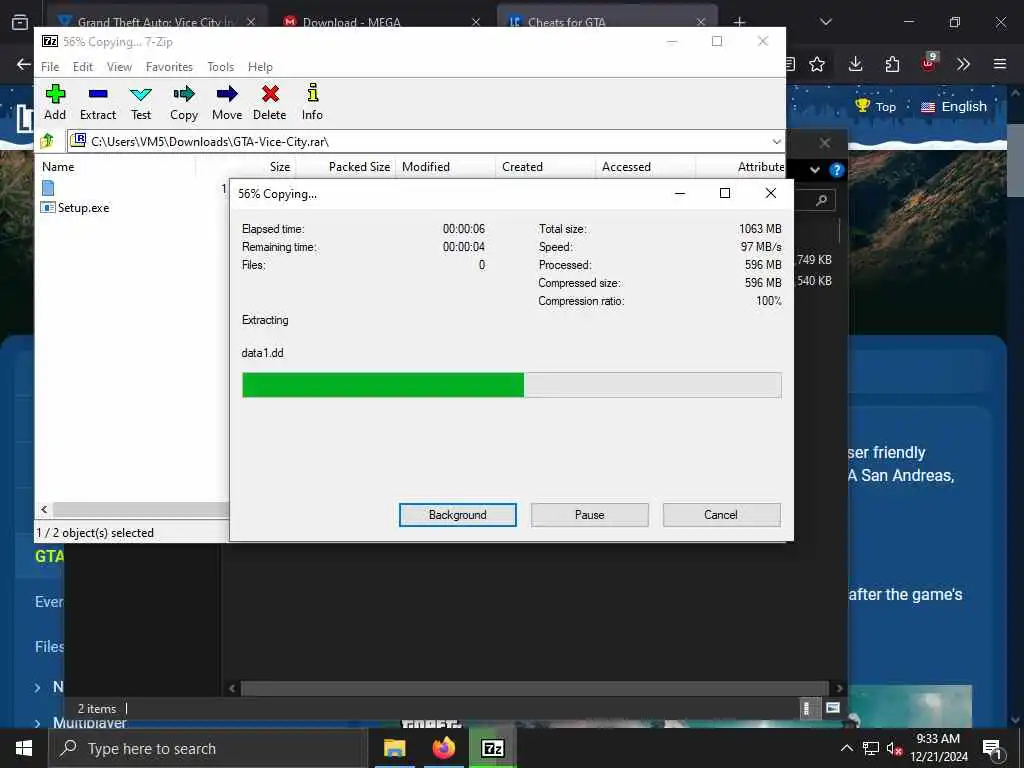Expand the 'N' section chevron on webpage
This screenshot has height=768, width=1024.
(x=37, y=687)
